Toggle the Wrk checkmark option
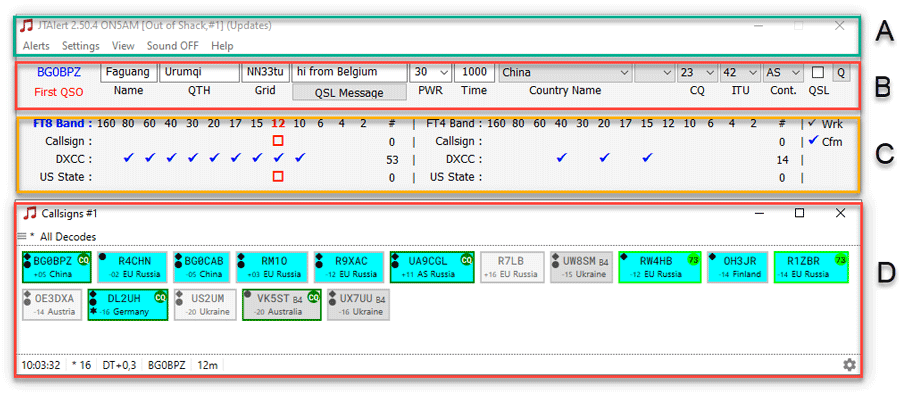900x398 pixels. [x=825, y=123]
